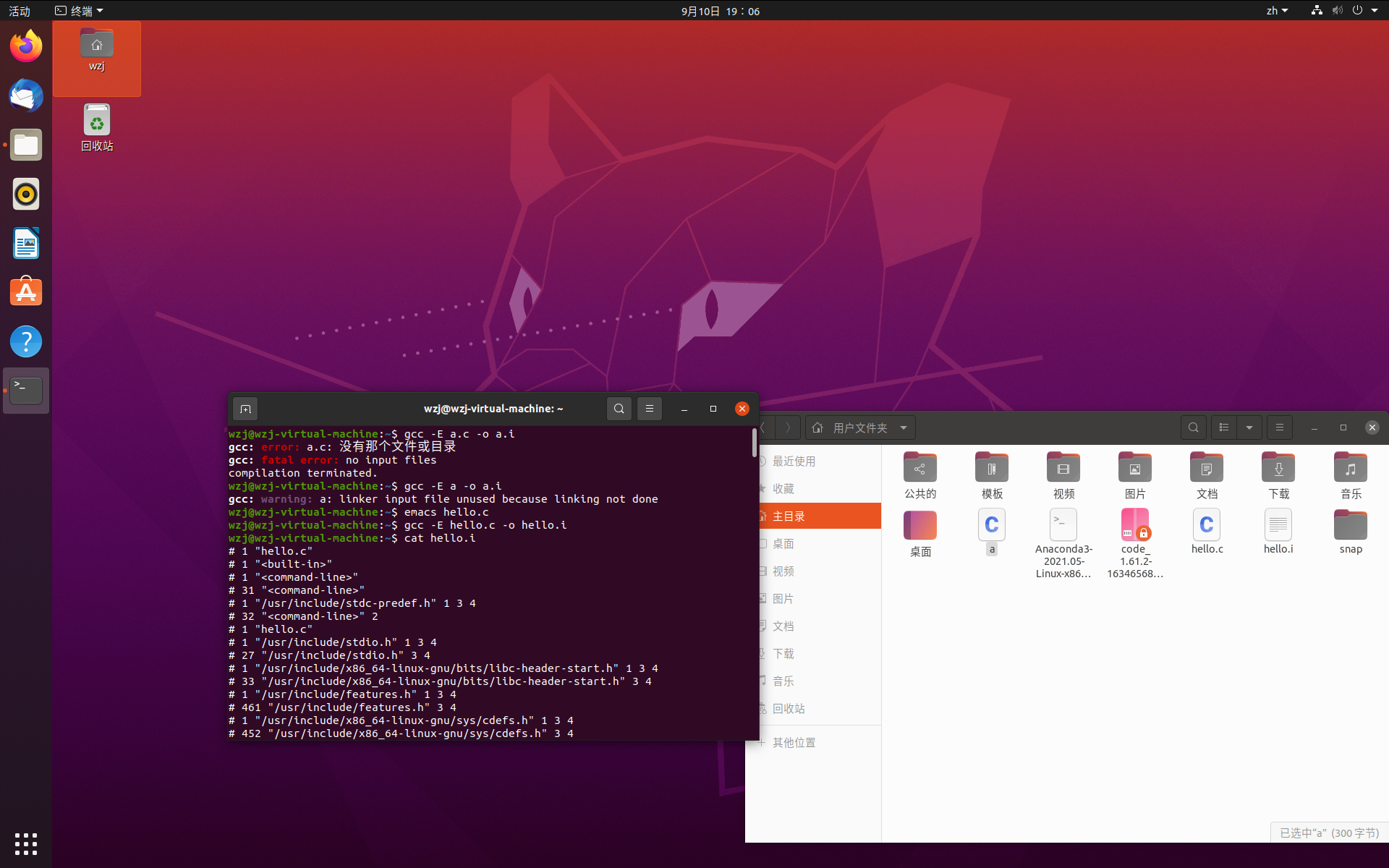Click the terminal window scrollbar
The image size is (1389, 868).
point(754,443)
